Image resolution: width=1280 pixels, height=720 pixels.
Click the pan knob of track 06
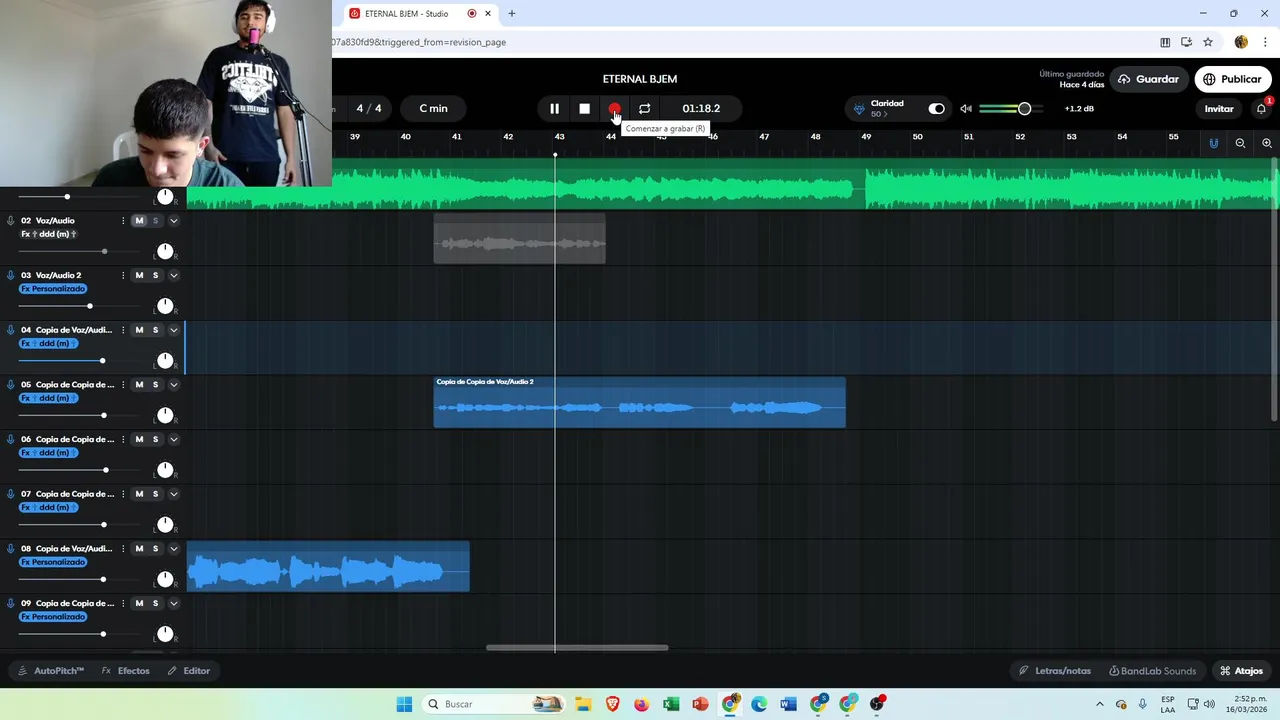tap(165, 470)
